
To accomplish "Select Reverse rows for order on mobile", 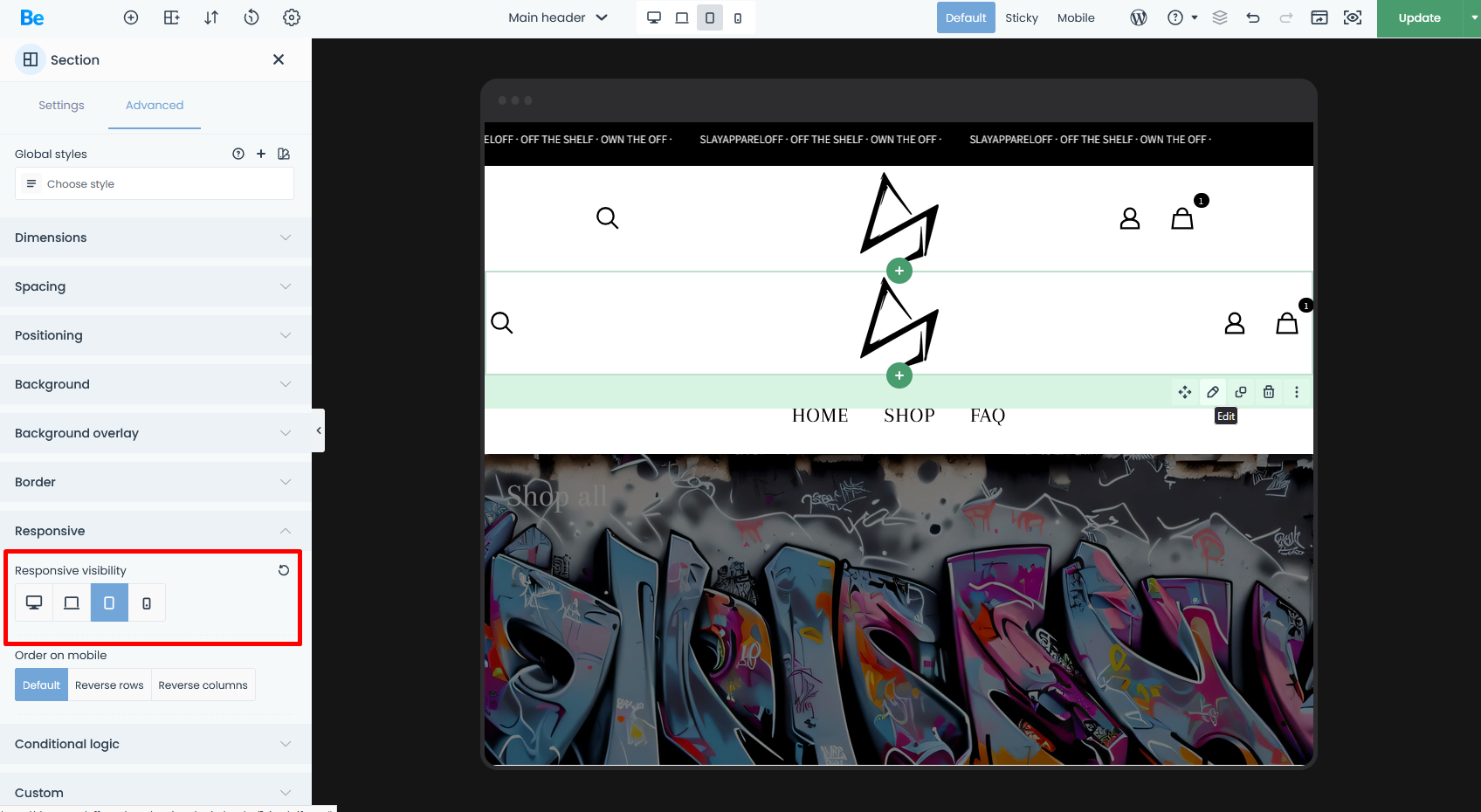I will point(109,685).
